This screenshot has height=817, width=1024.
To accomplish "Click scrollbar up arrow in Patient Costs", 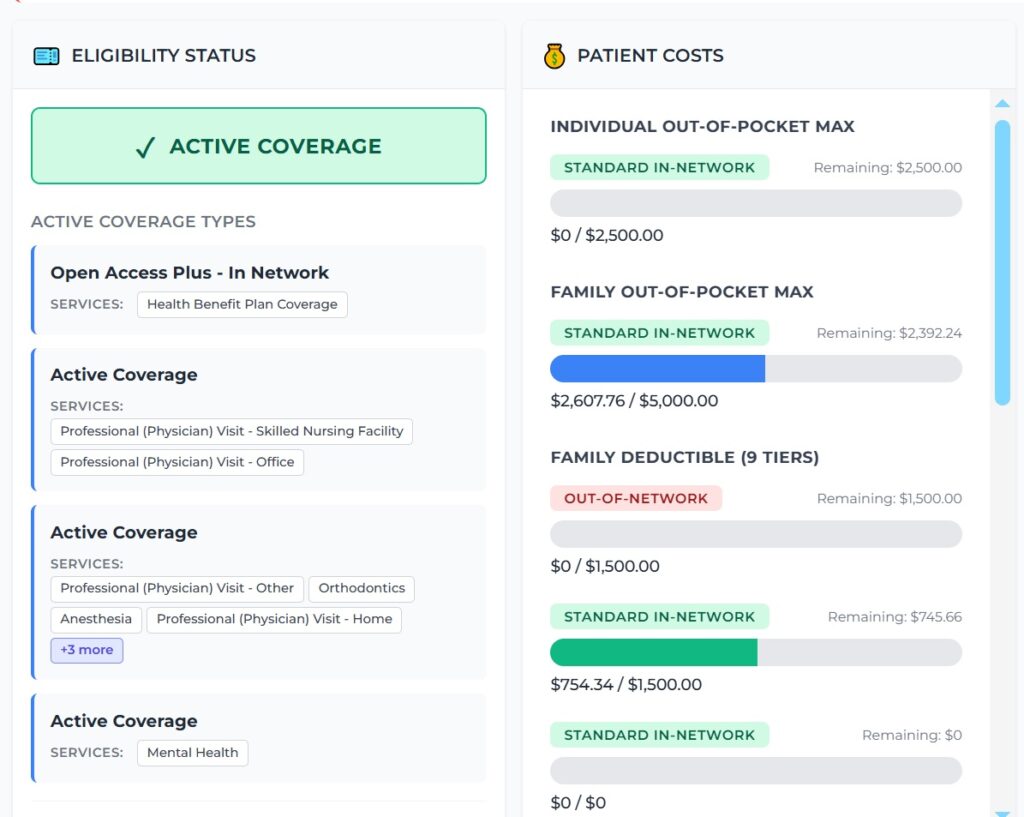I will point(1002,103).
